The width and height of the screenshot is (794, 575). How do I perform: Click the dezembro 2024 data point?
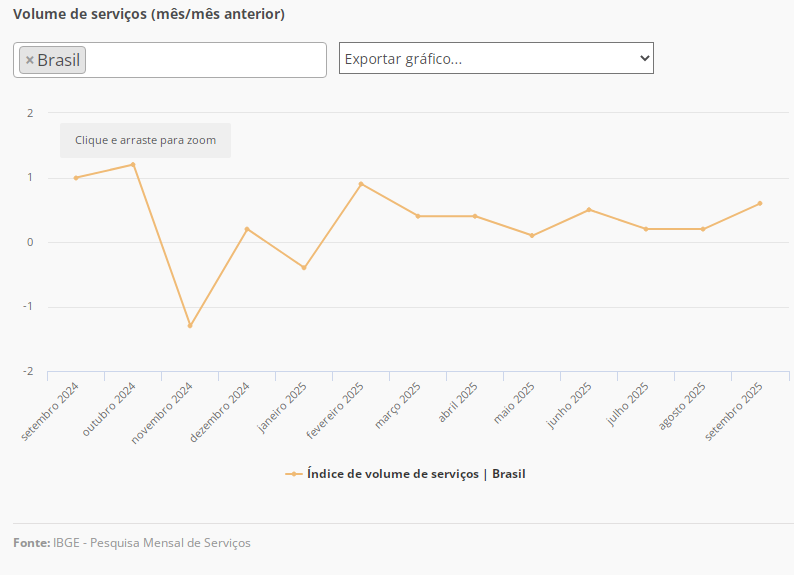coord(247,229)
